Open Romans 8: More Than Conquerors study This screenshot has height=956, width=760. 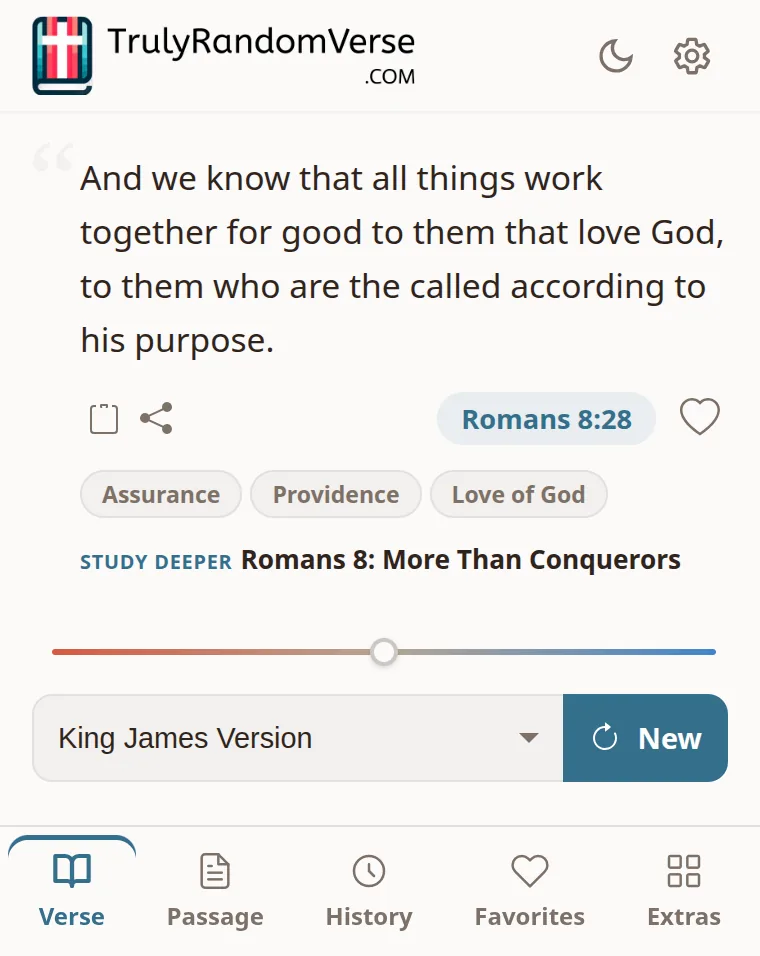[461, 560]
